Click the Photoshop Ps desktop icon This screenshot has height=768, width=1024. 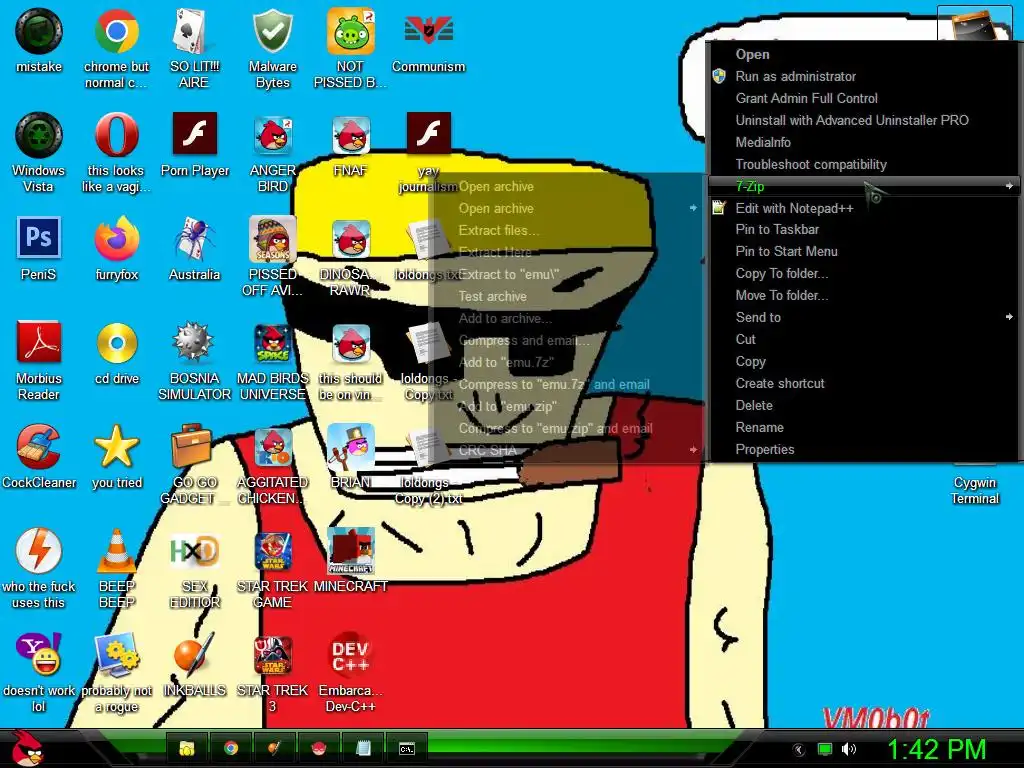[39, 238]
